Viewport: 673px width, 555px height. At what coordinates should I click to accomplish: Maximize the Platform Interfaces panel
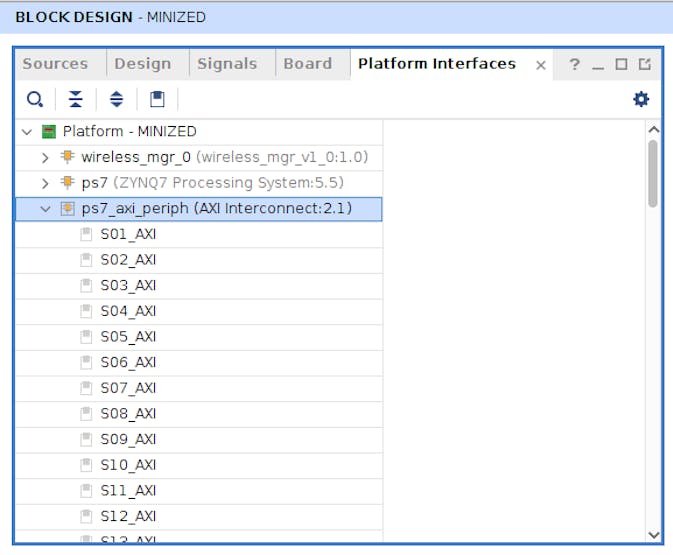click(x=621, y=64)
